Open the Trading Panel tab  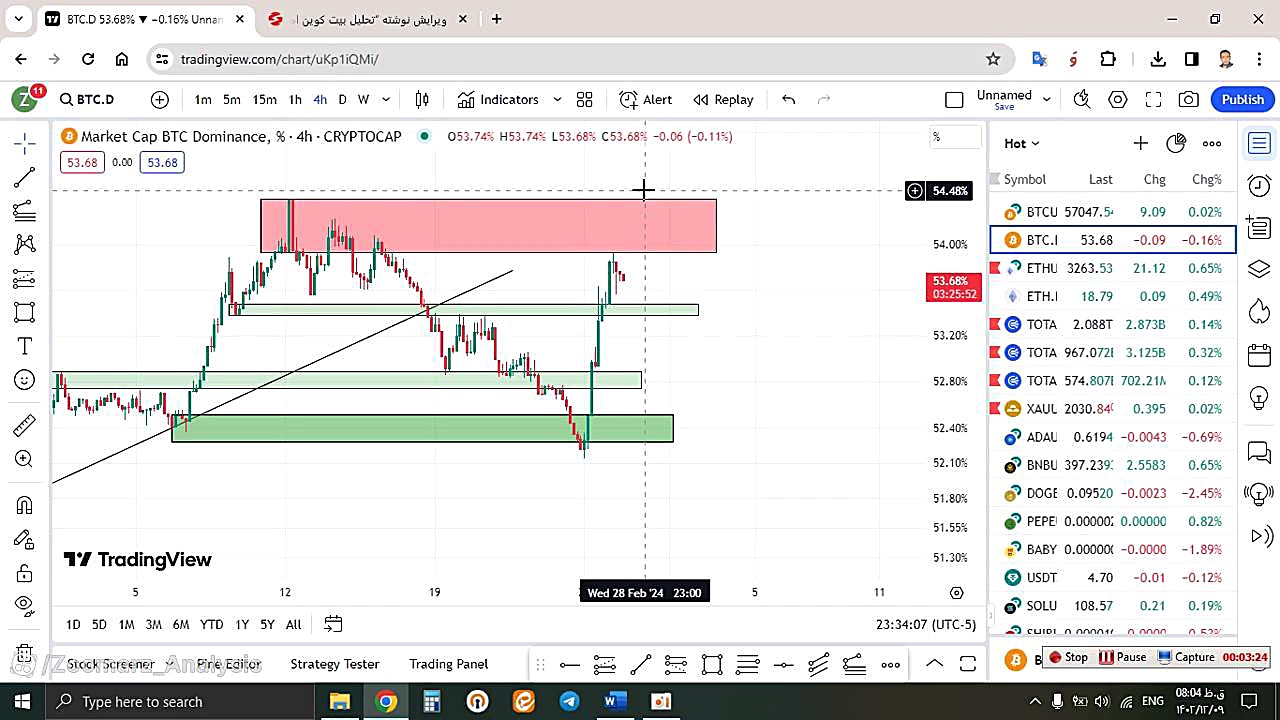pos(449,664)
